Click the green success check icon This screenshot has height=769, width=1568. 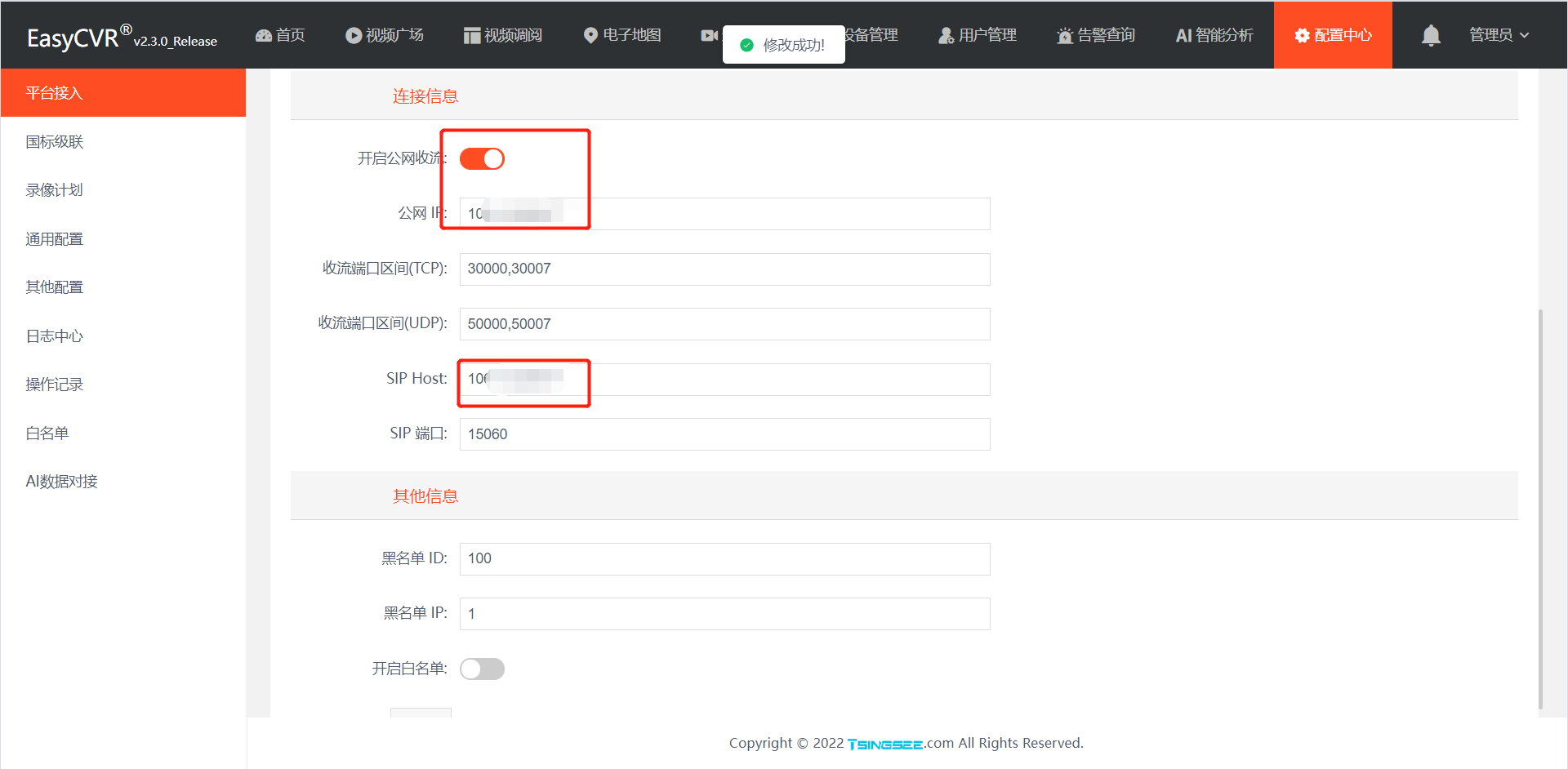[746, 45]
